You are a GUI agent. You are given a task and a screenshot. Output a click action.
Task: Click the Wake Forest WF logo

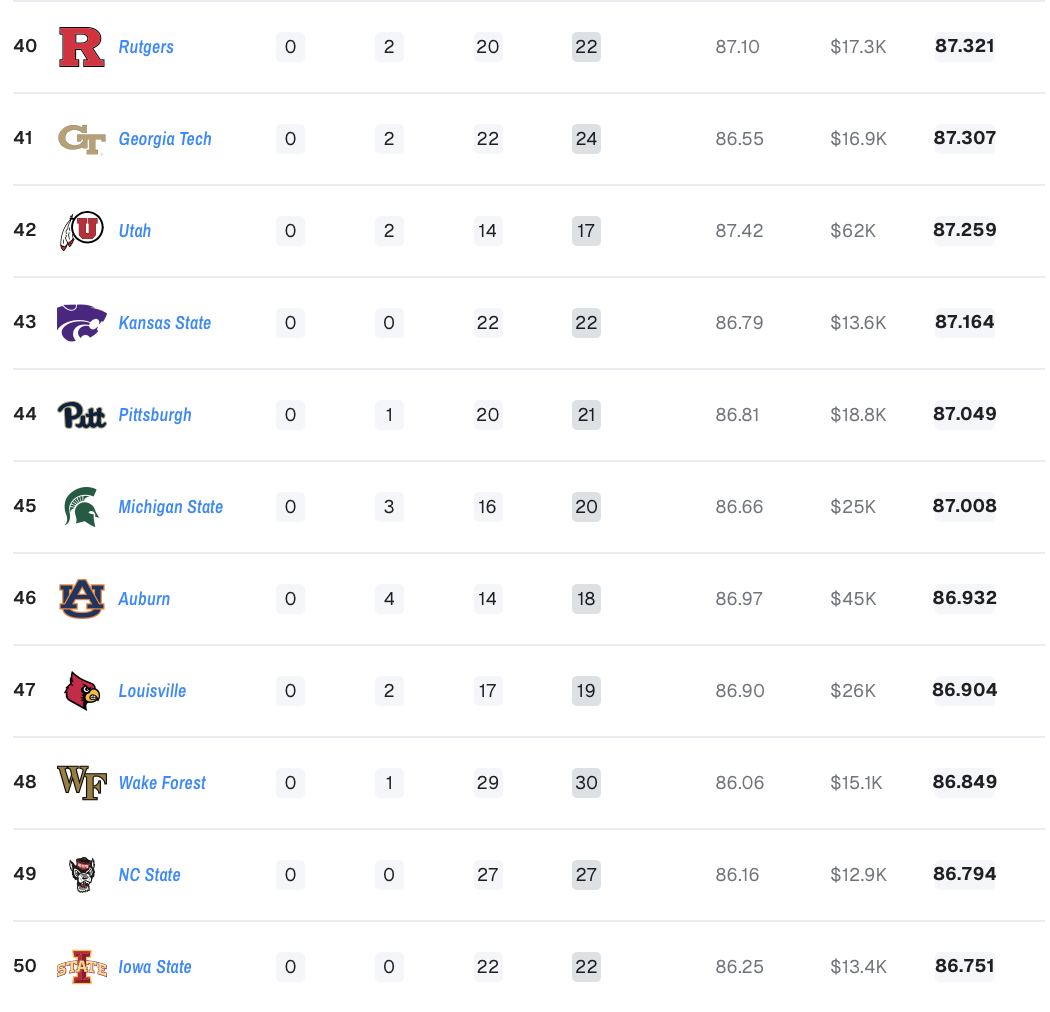pos(82,783)
